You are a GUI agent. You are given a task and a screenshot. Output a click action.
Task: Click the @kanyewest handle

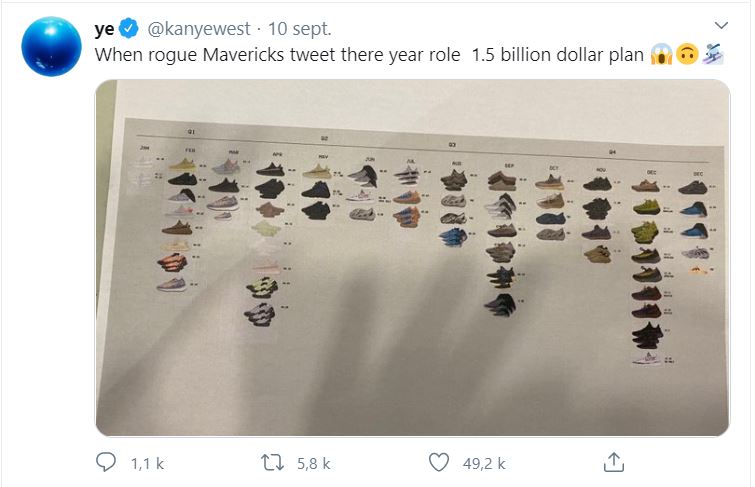199,26
